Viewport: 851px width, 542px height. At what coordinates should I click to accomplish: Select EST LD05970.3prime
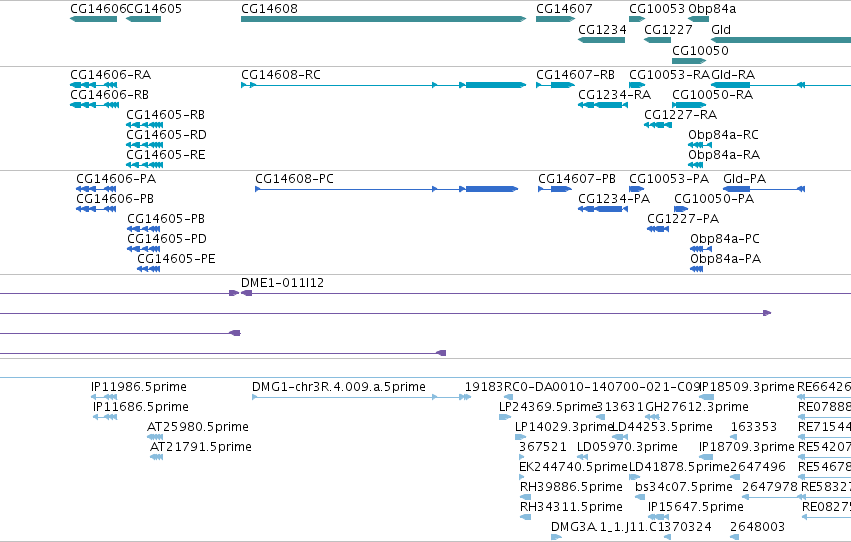click(583, 457)
